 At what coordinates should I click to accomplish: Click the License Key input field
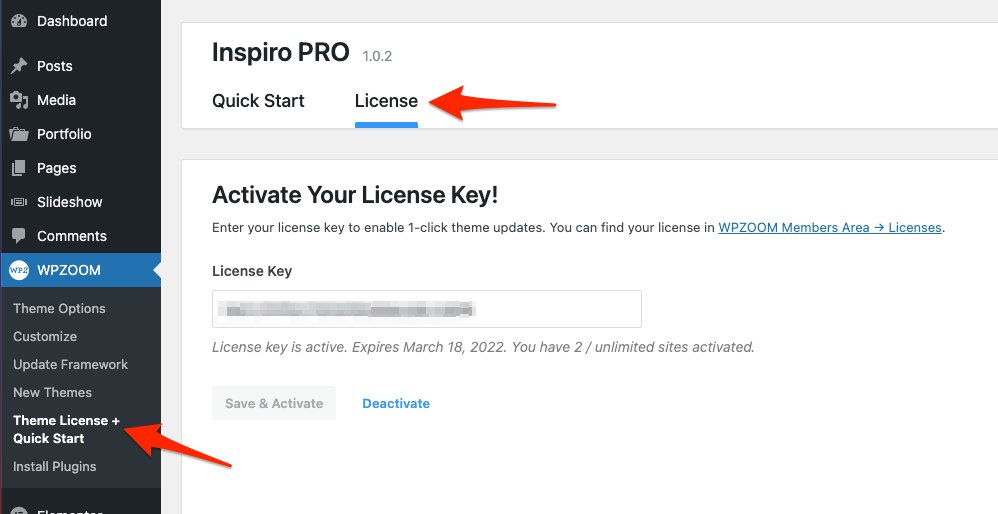pos(426,310)
